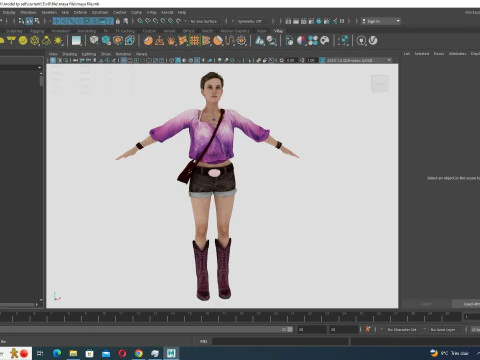Click the V-Ray mesh light shelf icon
The image size is (480, 360).
35,41
